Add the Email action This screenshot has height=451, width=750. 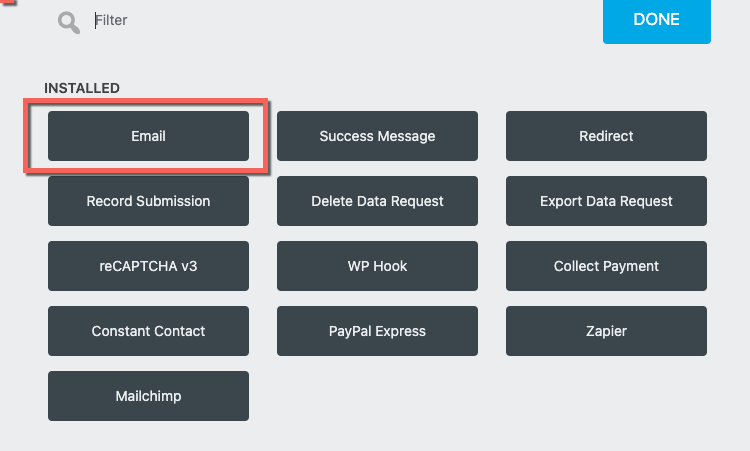(148, 136)
